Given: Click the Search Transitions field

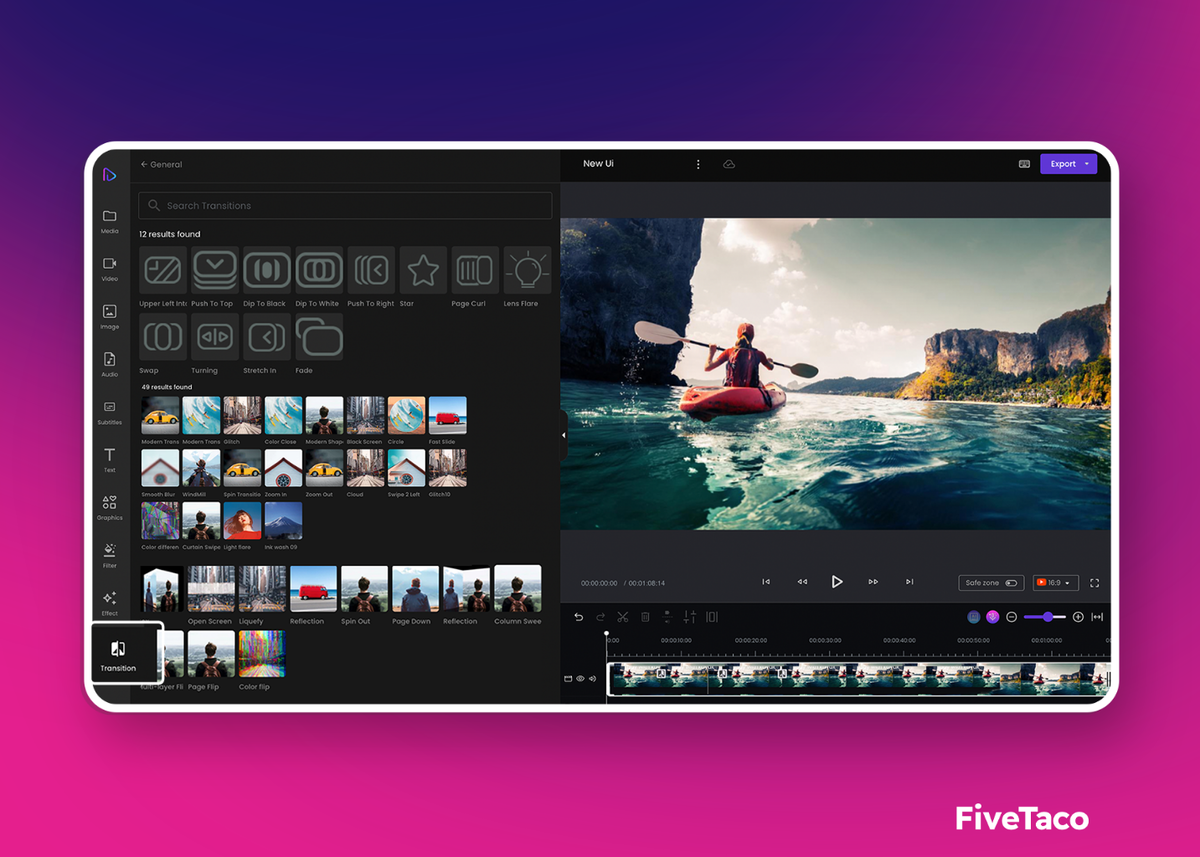Looking at the screenshot, I should 345,205.
